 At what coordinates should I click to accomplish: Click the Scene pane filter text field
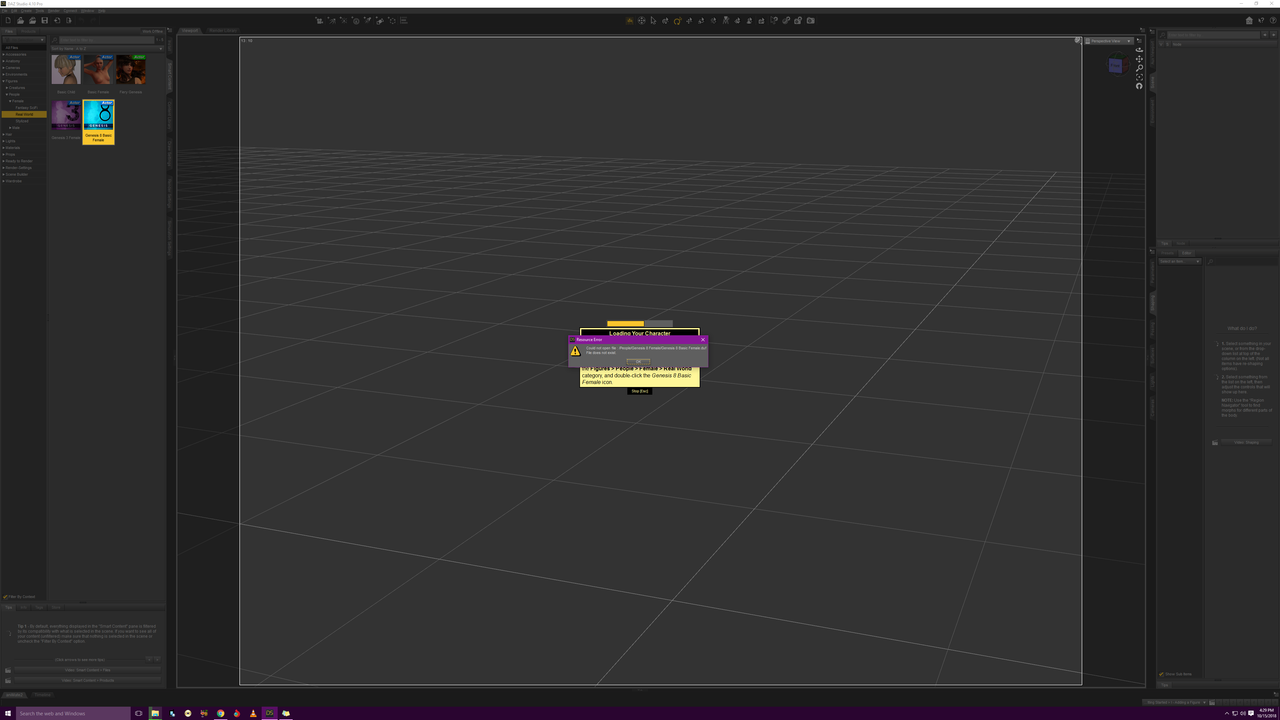1213,35
